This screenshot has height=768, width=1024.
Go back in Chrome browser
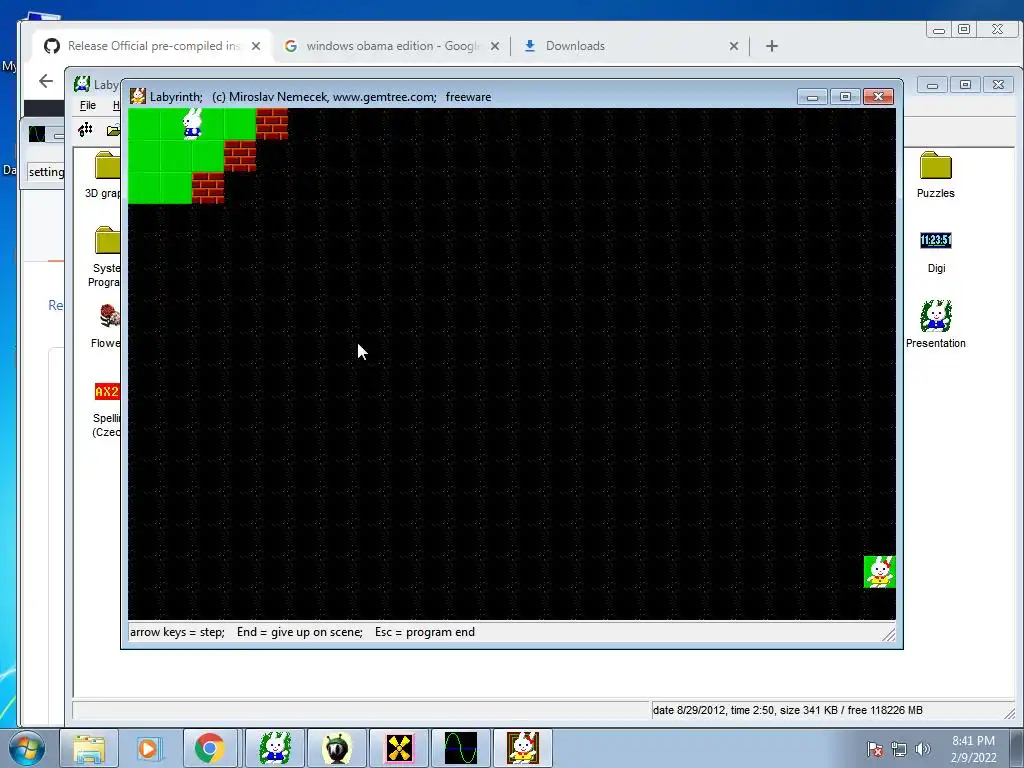click(x=46, y=81)
